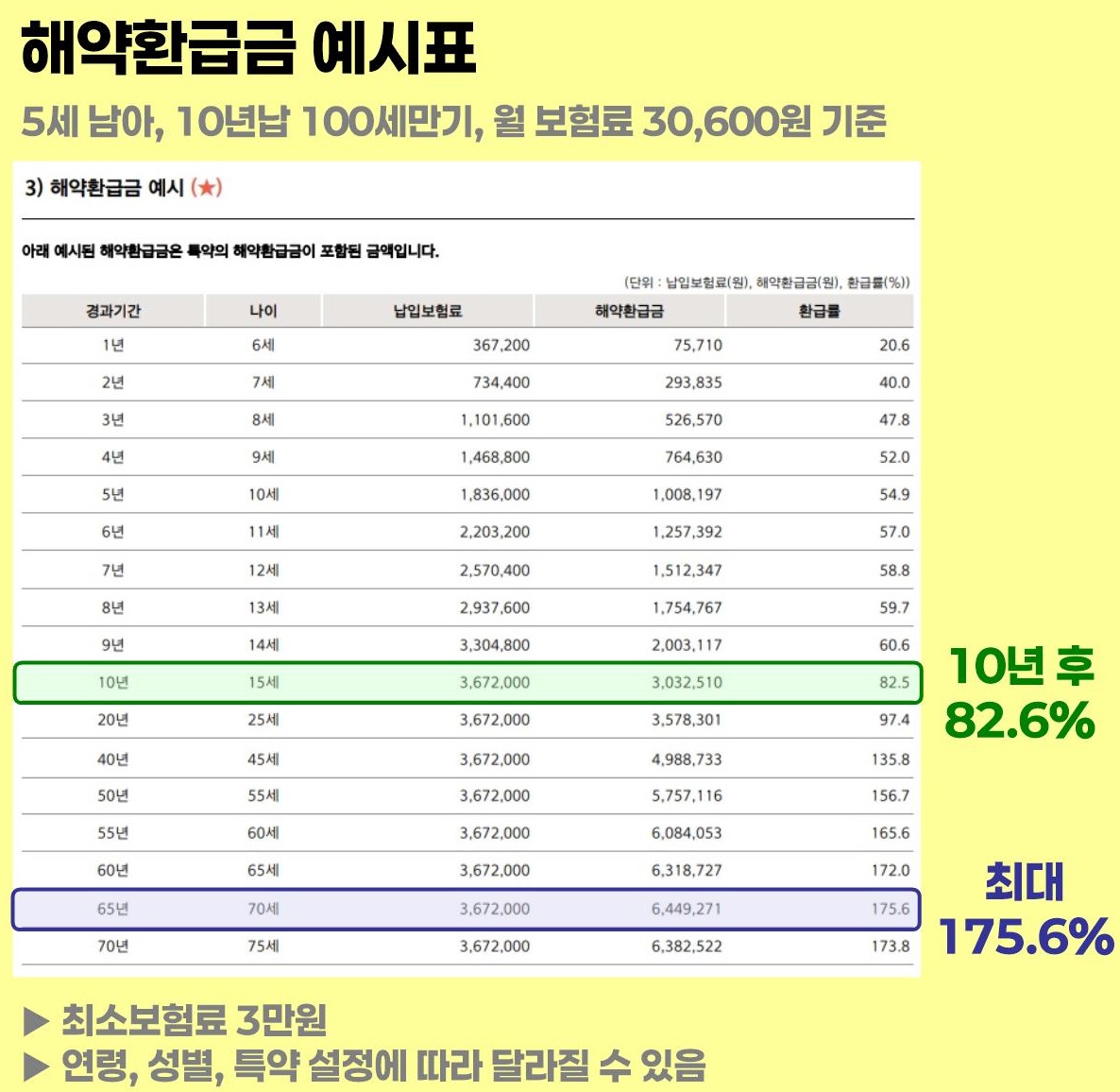Viewport: 1120px width, 1092px height.
Task: Click the 해약환급금 예시표 main title
Action: tap(247, 48)
